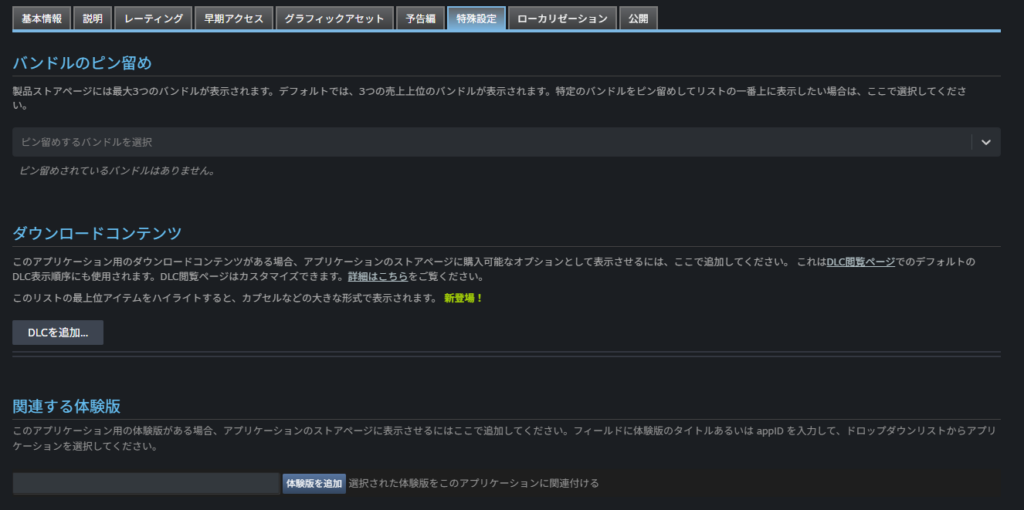Open the グラフィックアセット tab
This screenshot has width=1024, height=510.
point(335,18)
